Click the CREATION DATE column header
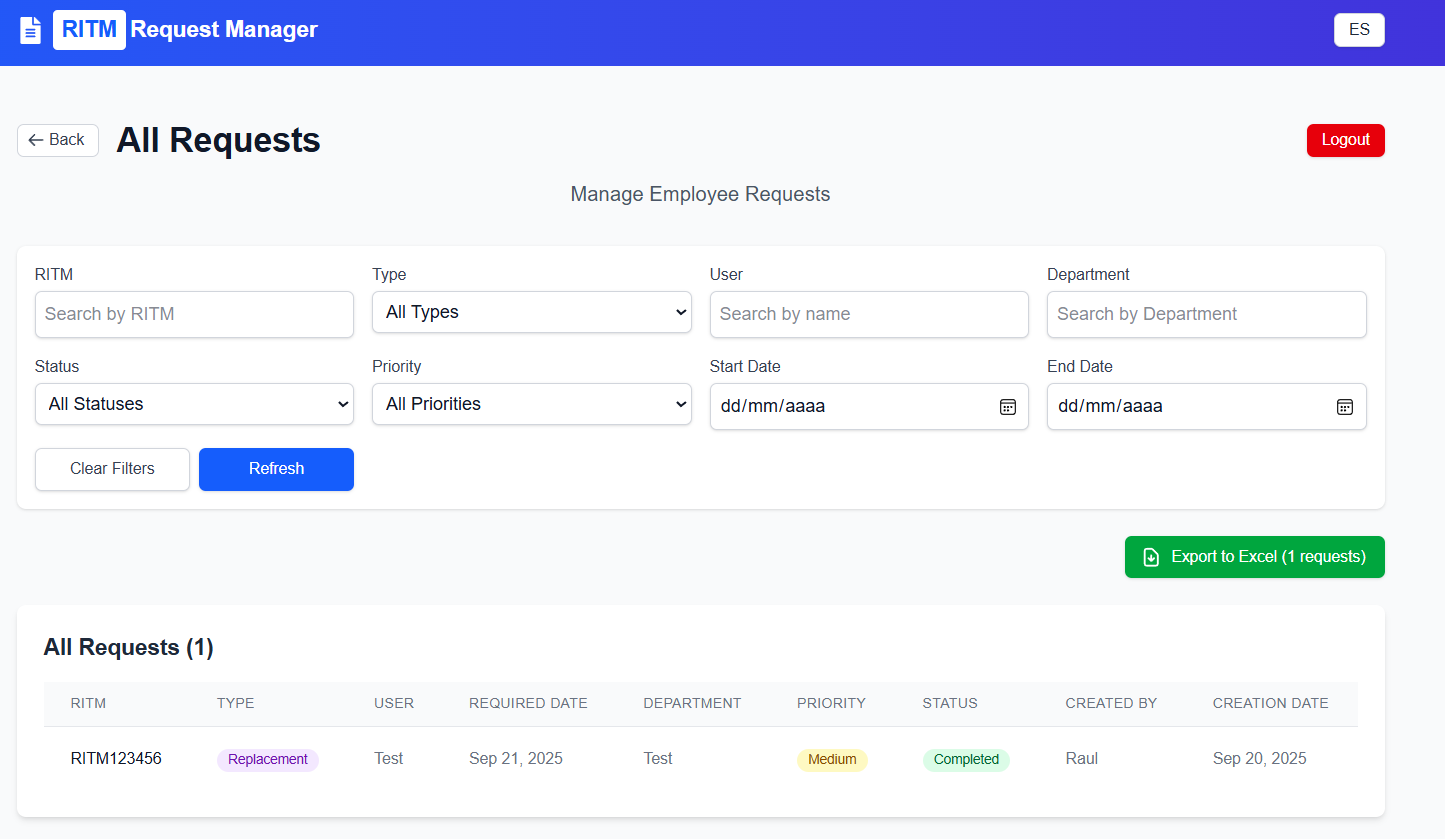Viewport: 1445px width, 839px height. click(1271, 703)
